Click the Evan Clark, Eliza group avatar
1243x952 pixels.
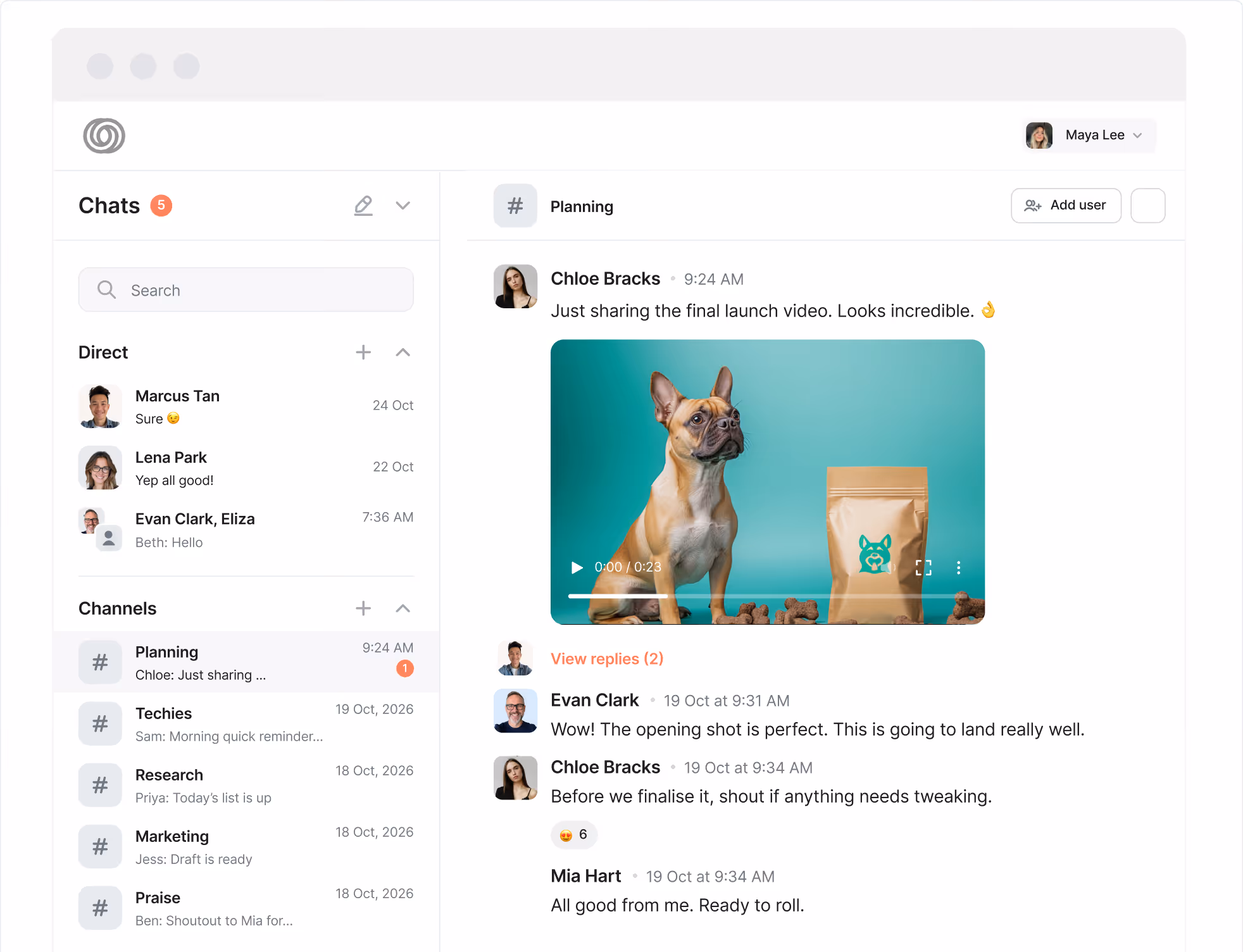[100, 530]
